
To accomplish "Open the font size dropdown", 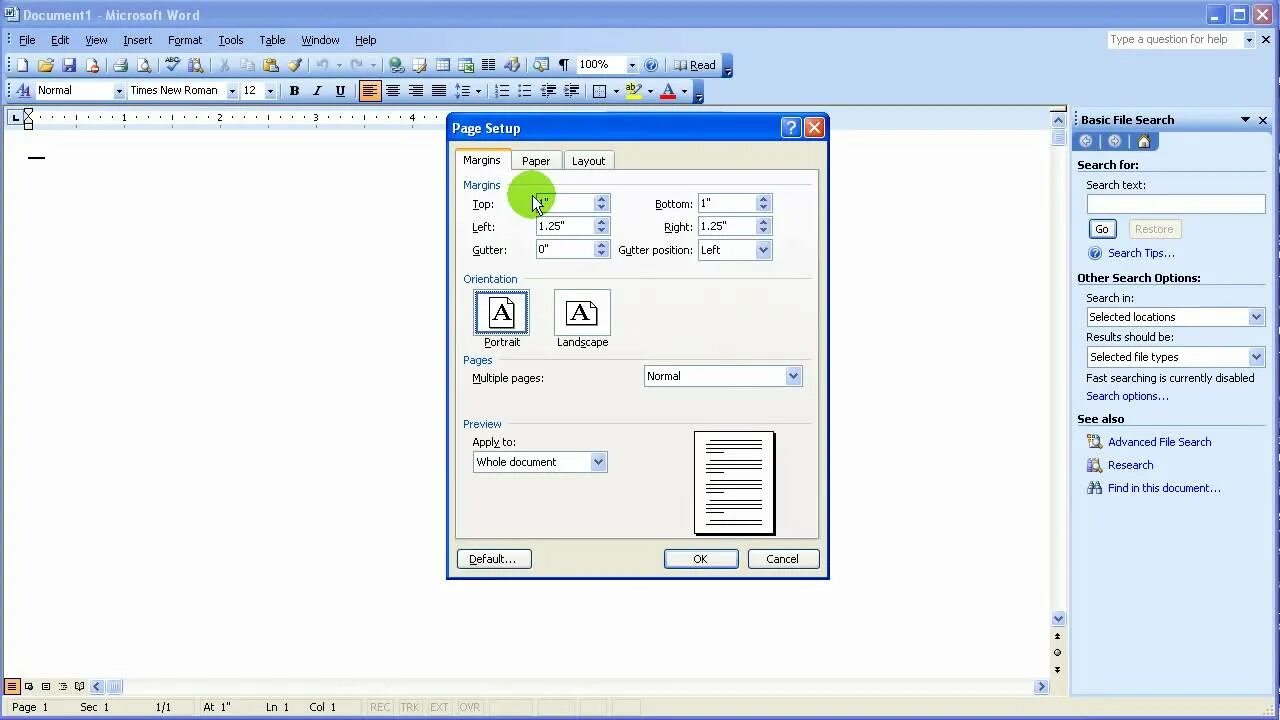I will click(x=270, y=91).
